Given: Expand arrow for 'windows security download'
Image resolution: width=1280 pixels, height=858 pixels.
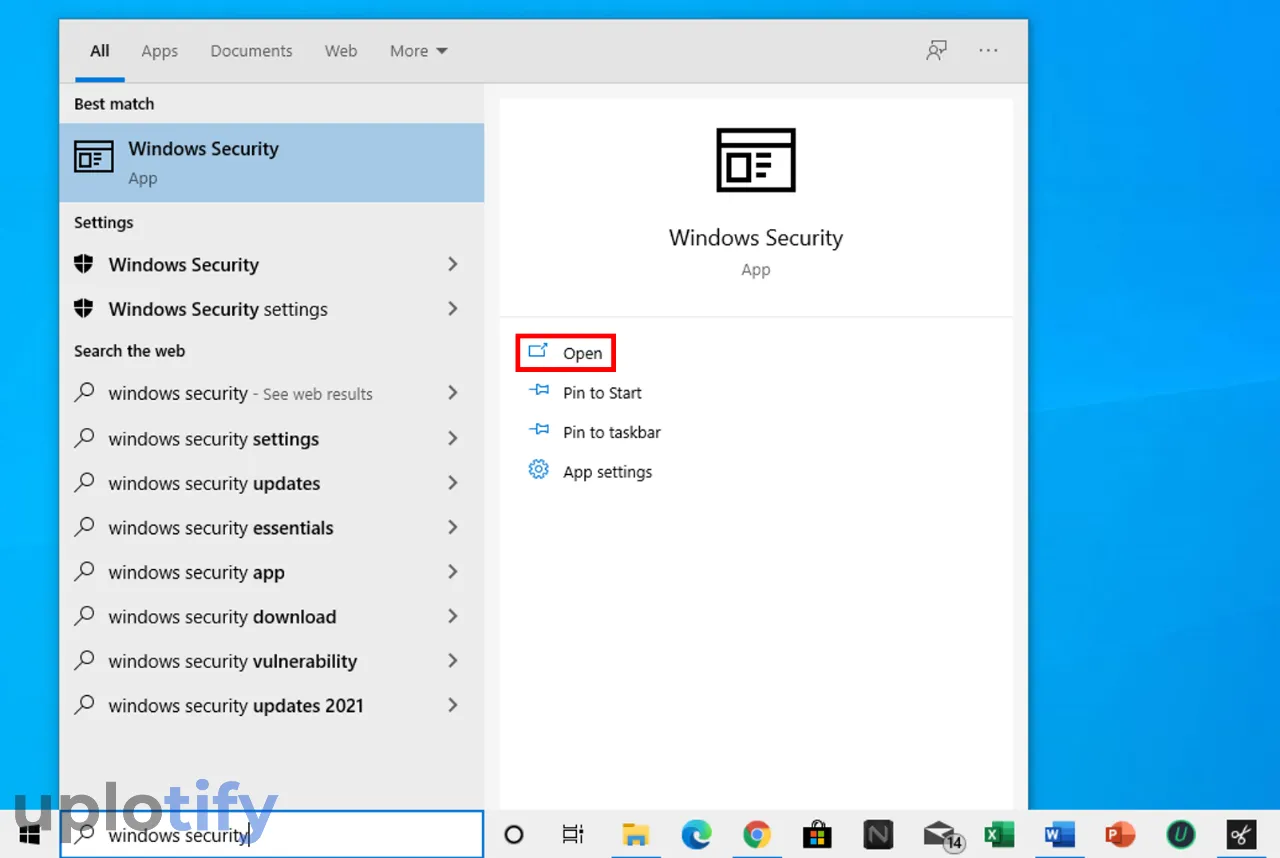Looking at the screenshot, I should pyautogui.click(x=453, y=616).
